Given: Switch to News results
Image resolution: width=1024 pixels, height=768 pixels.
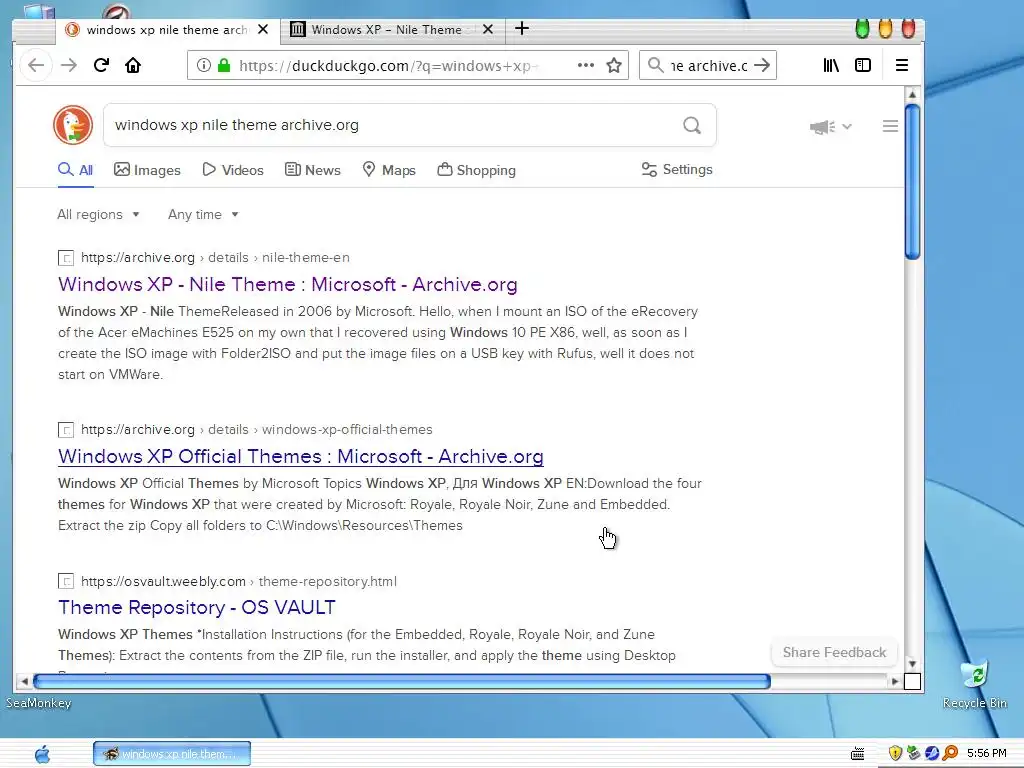Looking at the screenshot, I should point(313,170).
